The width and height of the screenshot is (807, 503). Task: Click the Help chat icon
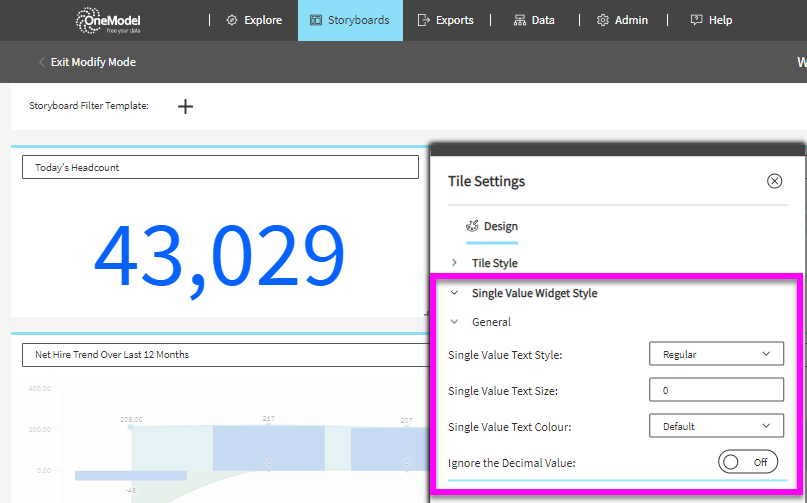coord(696,20)
